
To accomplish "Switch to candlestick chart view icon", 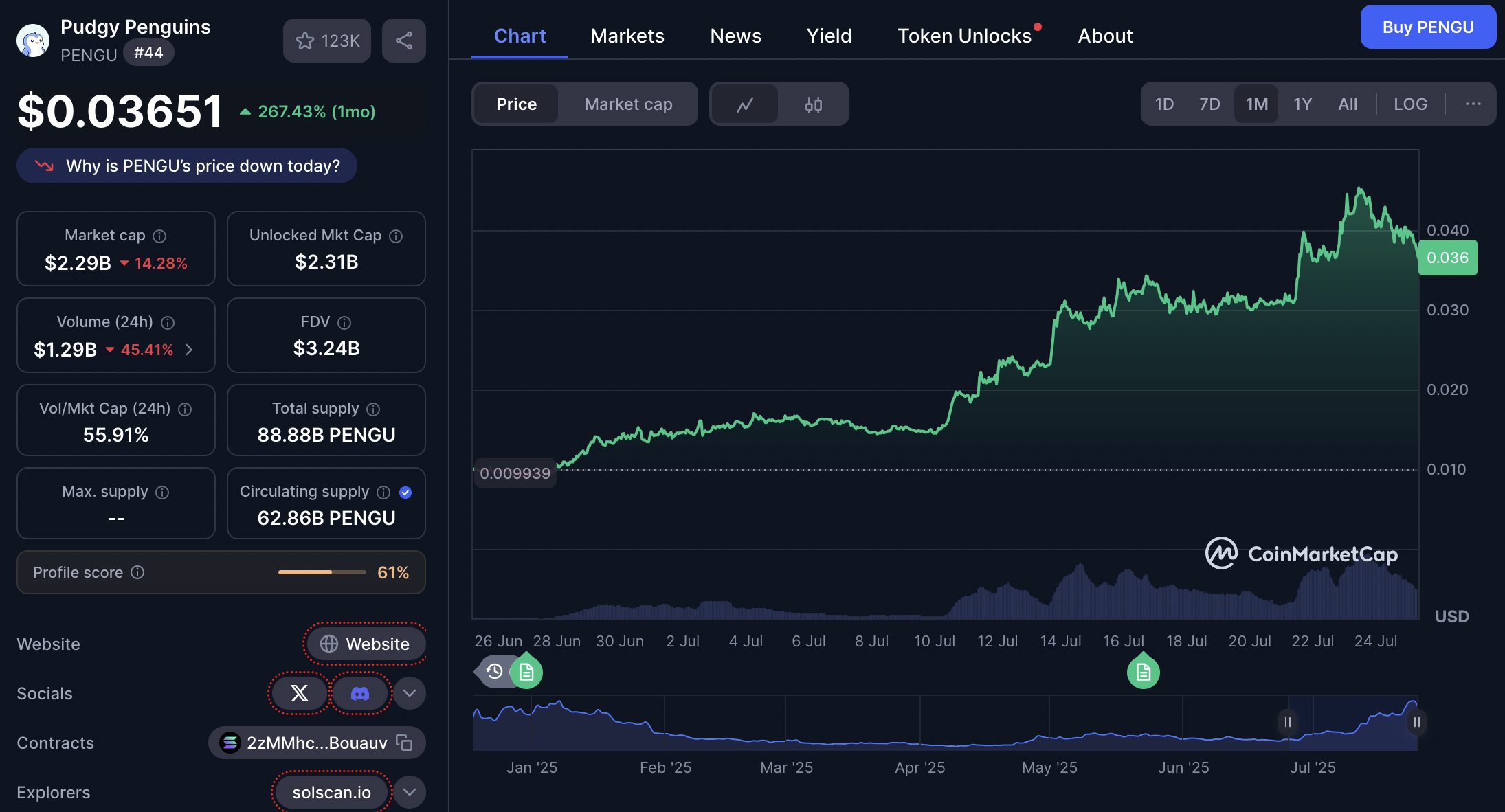I will (814, 104).
